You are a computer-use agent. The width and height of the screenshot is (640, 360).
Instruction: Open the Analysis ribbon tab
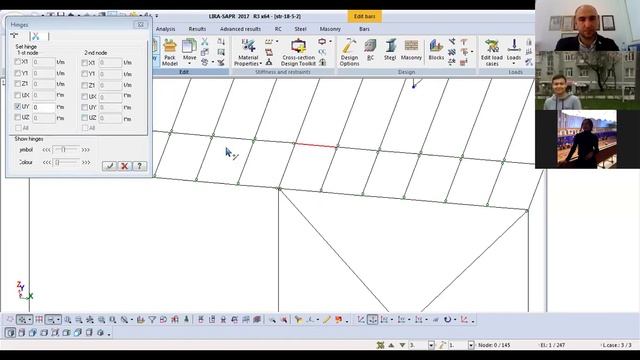(x=165, y=29)
